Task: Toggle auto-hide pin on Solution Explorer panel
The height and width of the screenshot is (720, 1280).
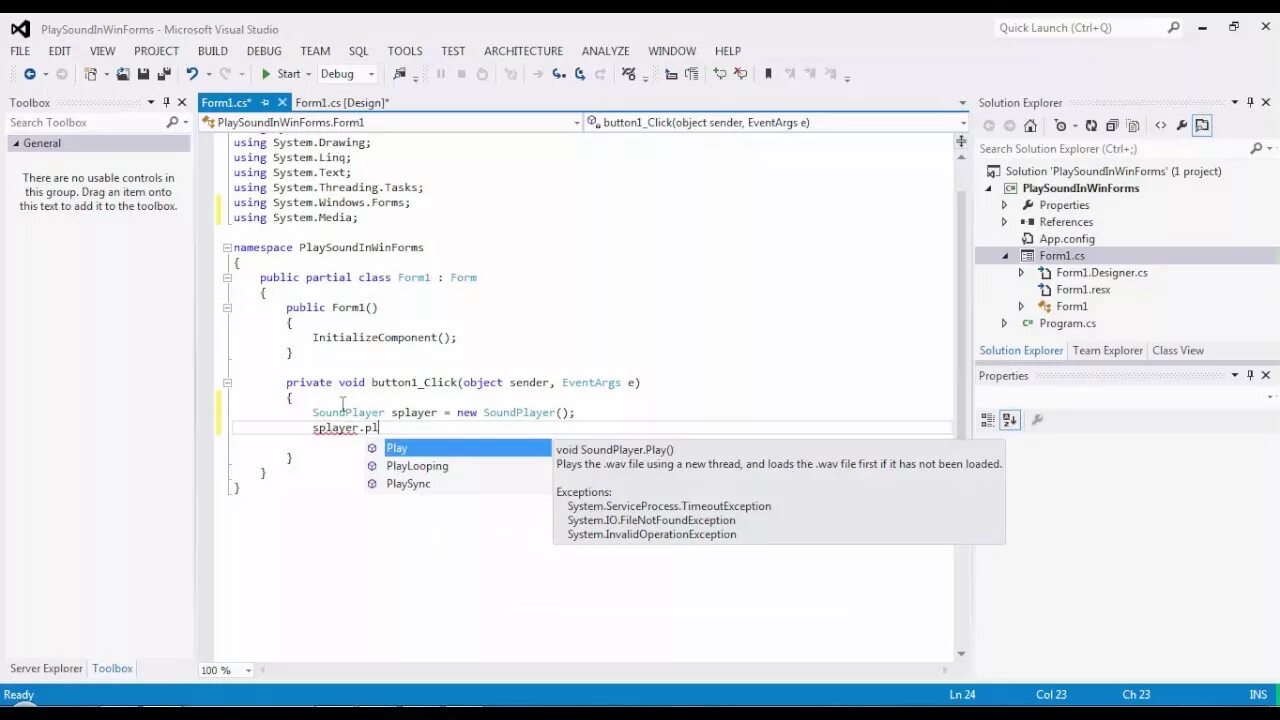Action: (1250, 102)
